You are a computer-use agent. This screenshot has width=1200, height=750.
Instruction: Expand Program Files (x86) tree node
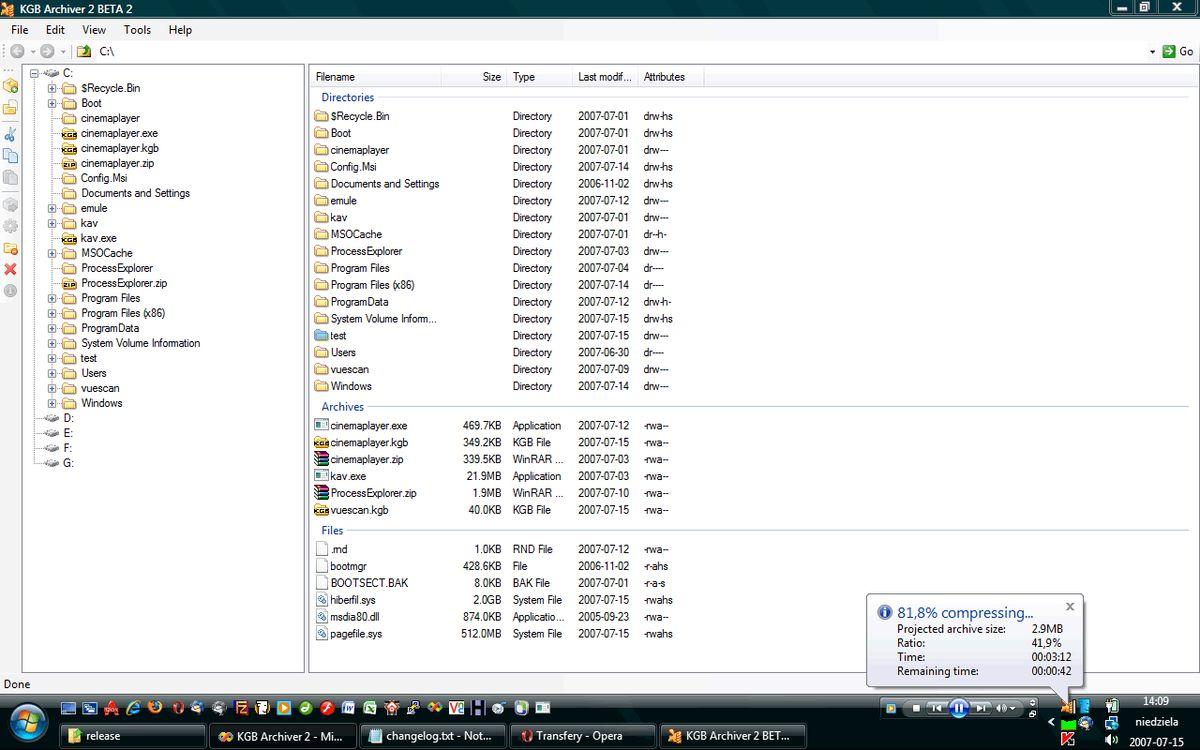(52, 313)
